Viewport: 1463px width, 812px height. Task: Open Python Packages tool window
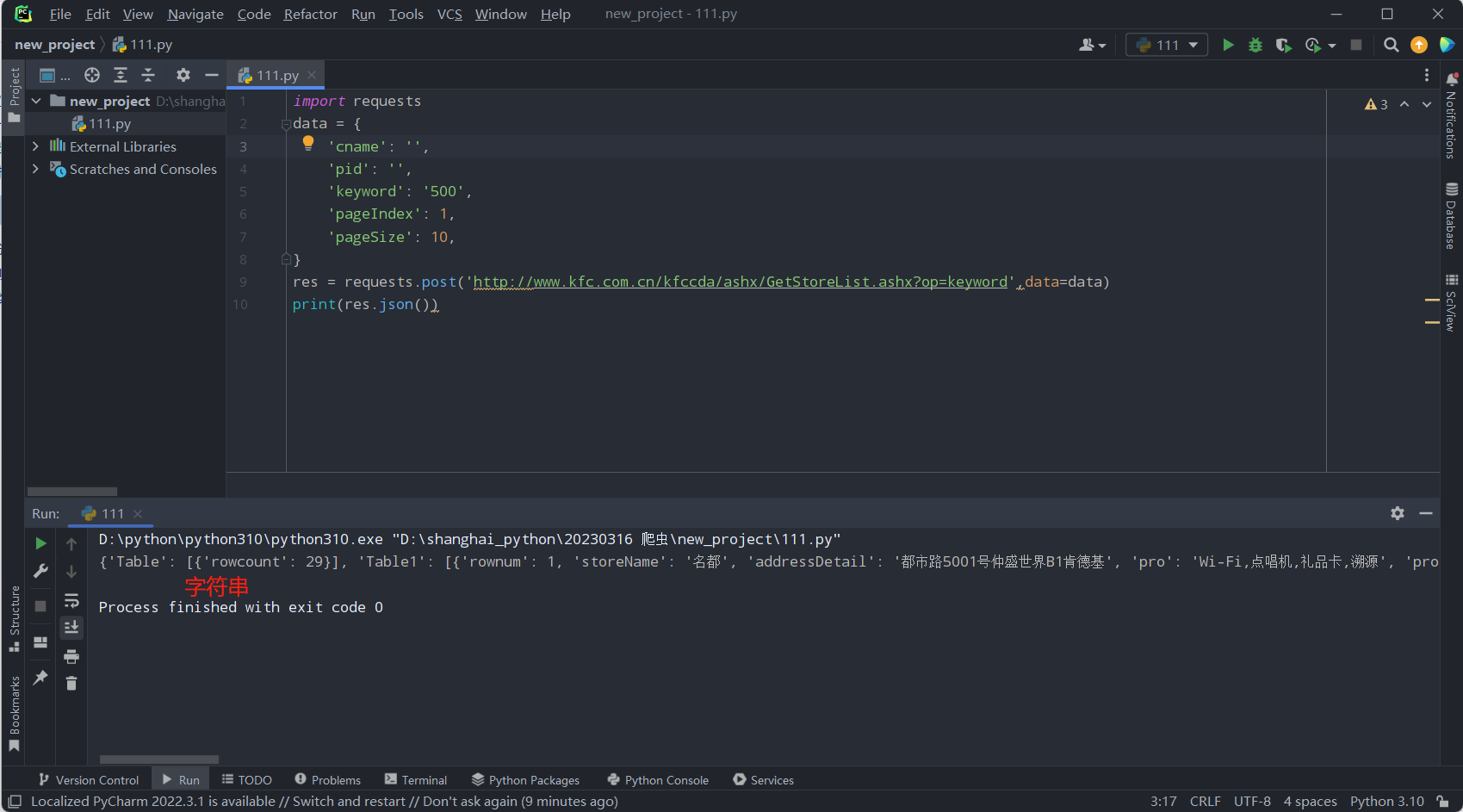click(x=526, y=780)
